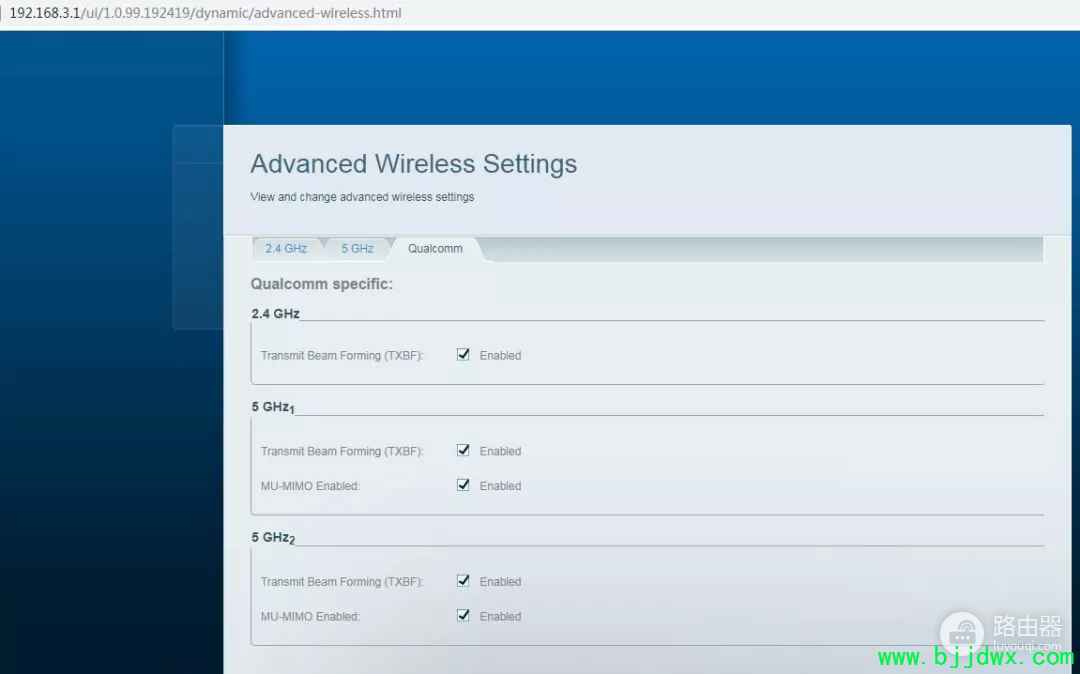This screenshot has width=1080, height=674.
Task: Switch to the 2.4 GHz tab
Action: click(x=286, y=249)
